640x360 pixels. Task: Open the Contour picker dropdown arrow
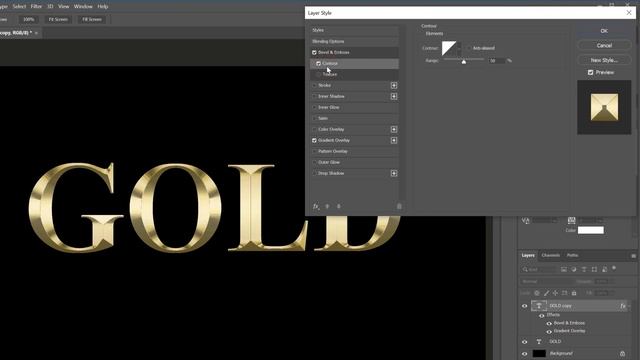(459, 48)
